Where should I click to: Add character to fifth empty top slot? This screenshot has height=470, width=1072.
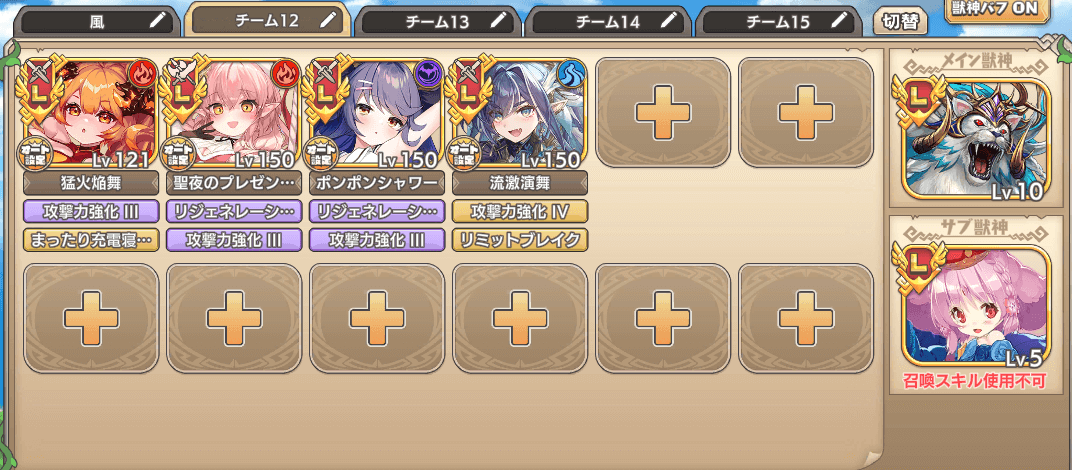pos(662,112)
